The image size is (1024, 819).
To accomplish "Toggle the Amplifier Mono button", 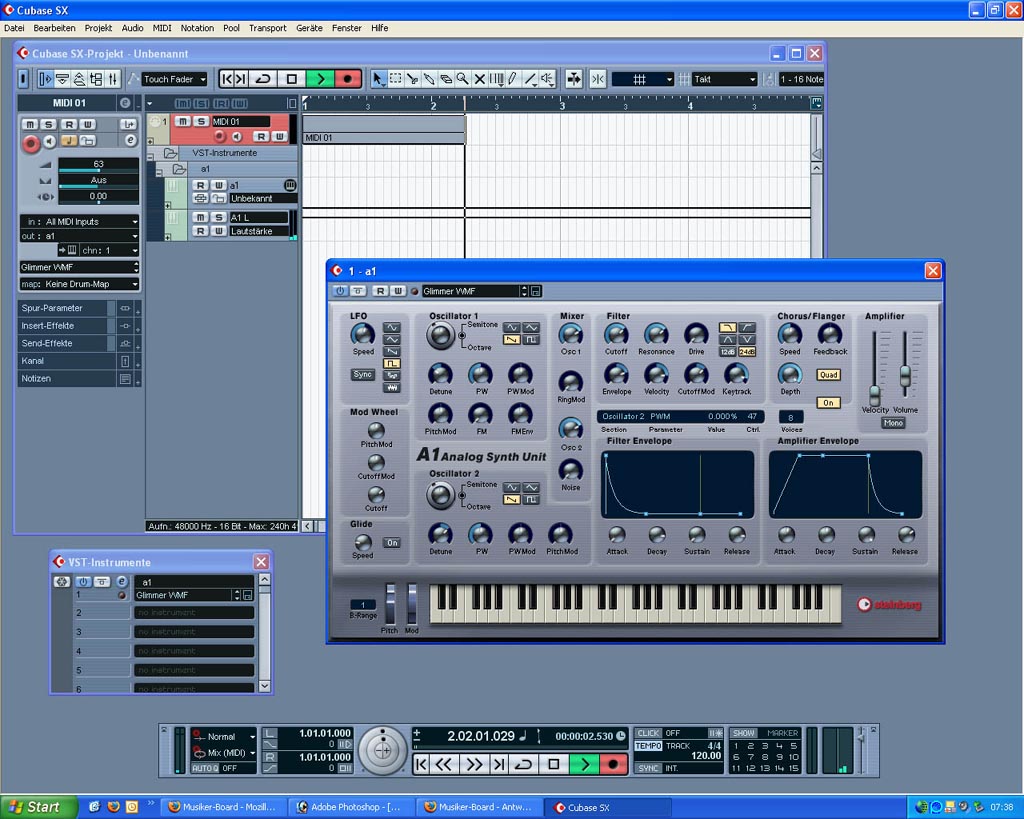I will click(893, 423).
